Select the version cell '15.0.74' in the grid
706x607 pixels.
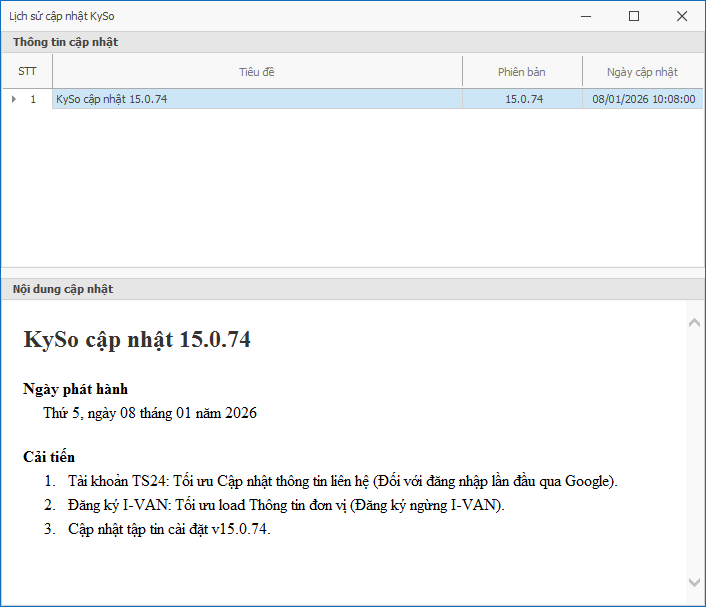(522, 99)
